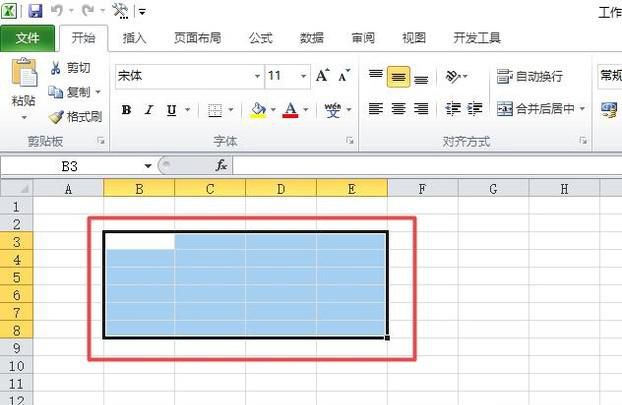Expand the Name Box dropdown arrow
The image size is (622, 405).
(148, 166)
